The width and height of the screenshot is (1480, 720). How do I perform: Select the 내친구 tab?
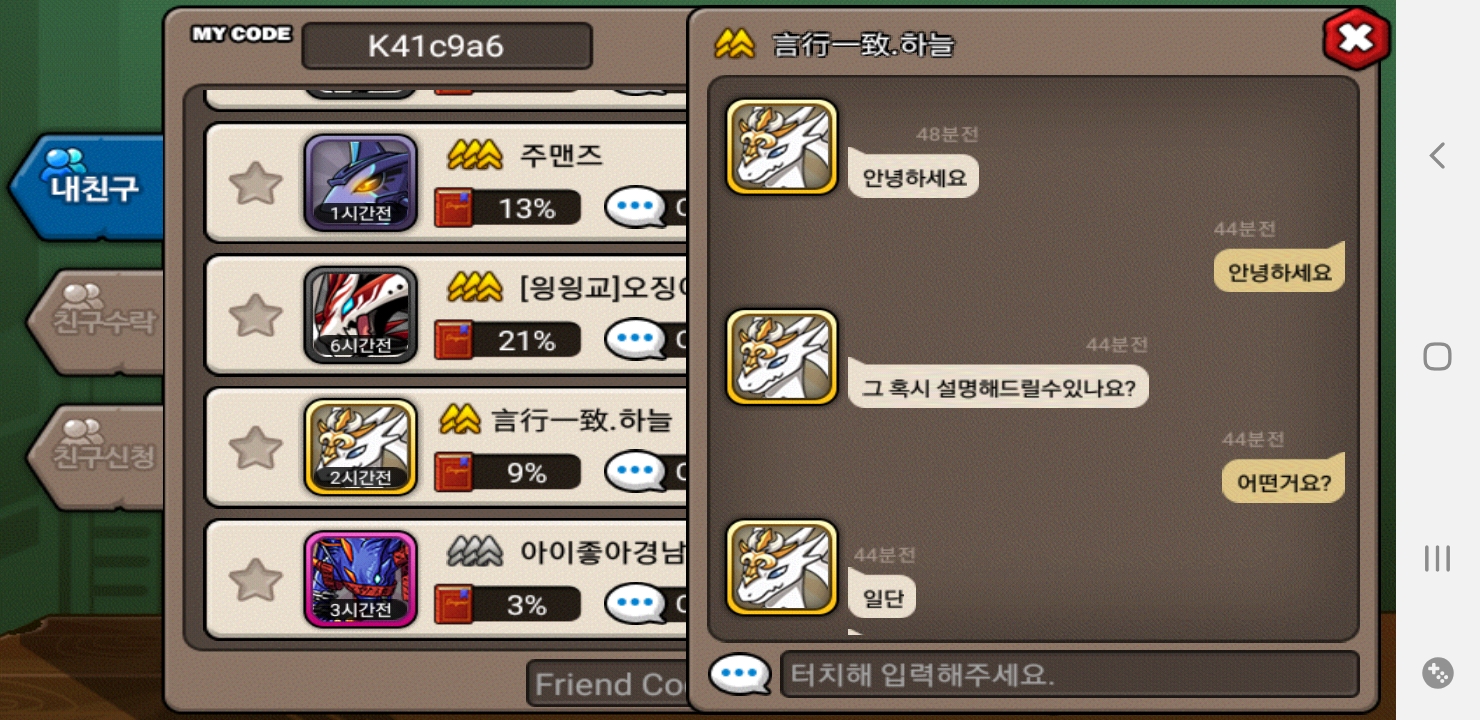[90, 187]
